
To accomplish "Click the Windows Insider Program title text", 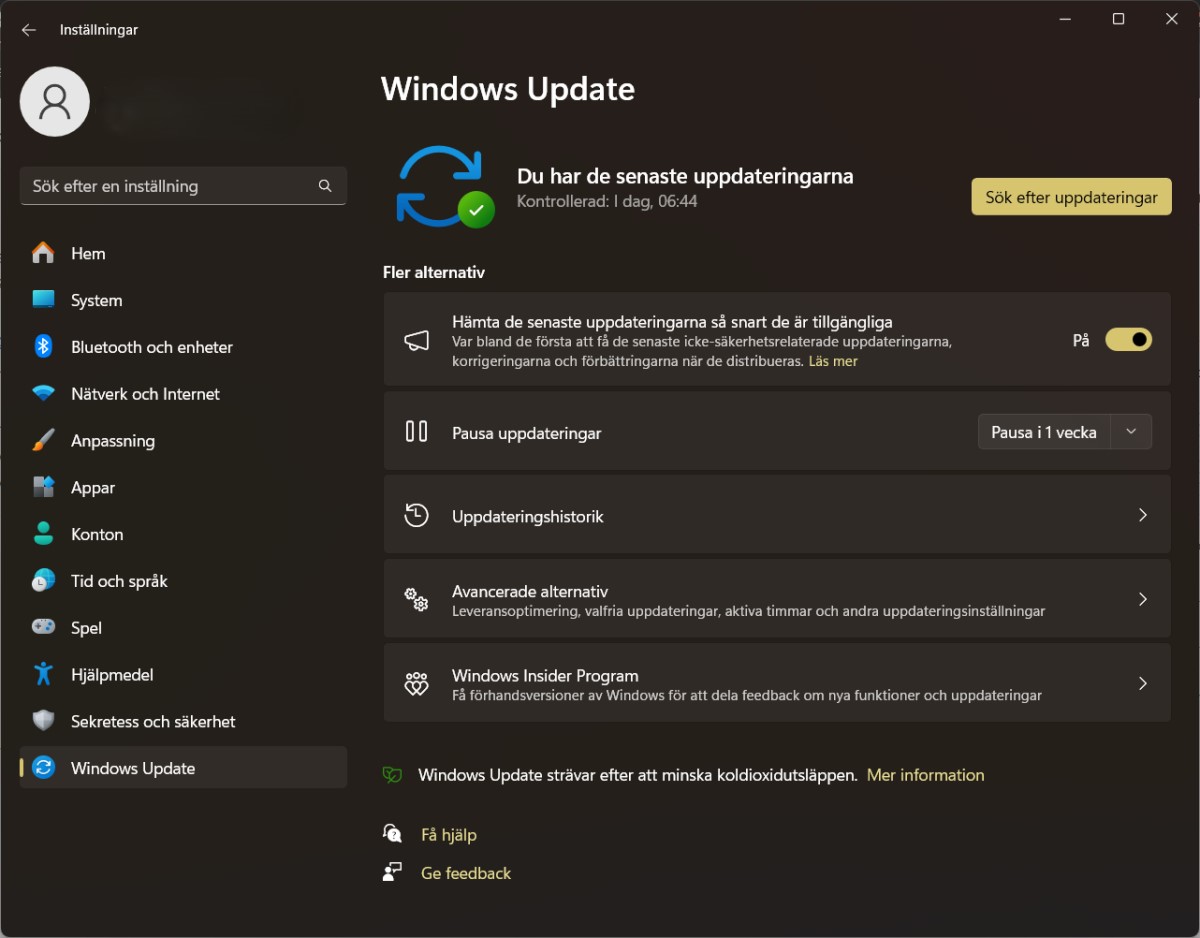I will (x=545, y=676).
